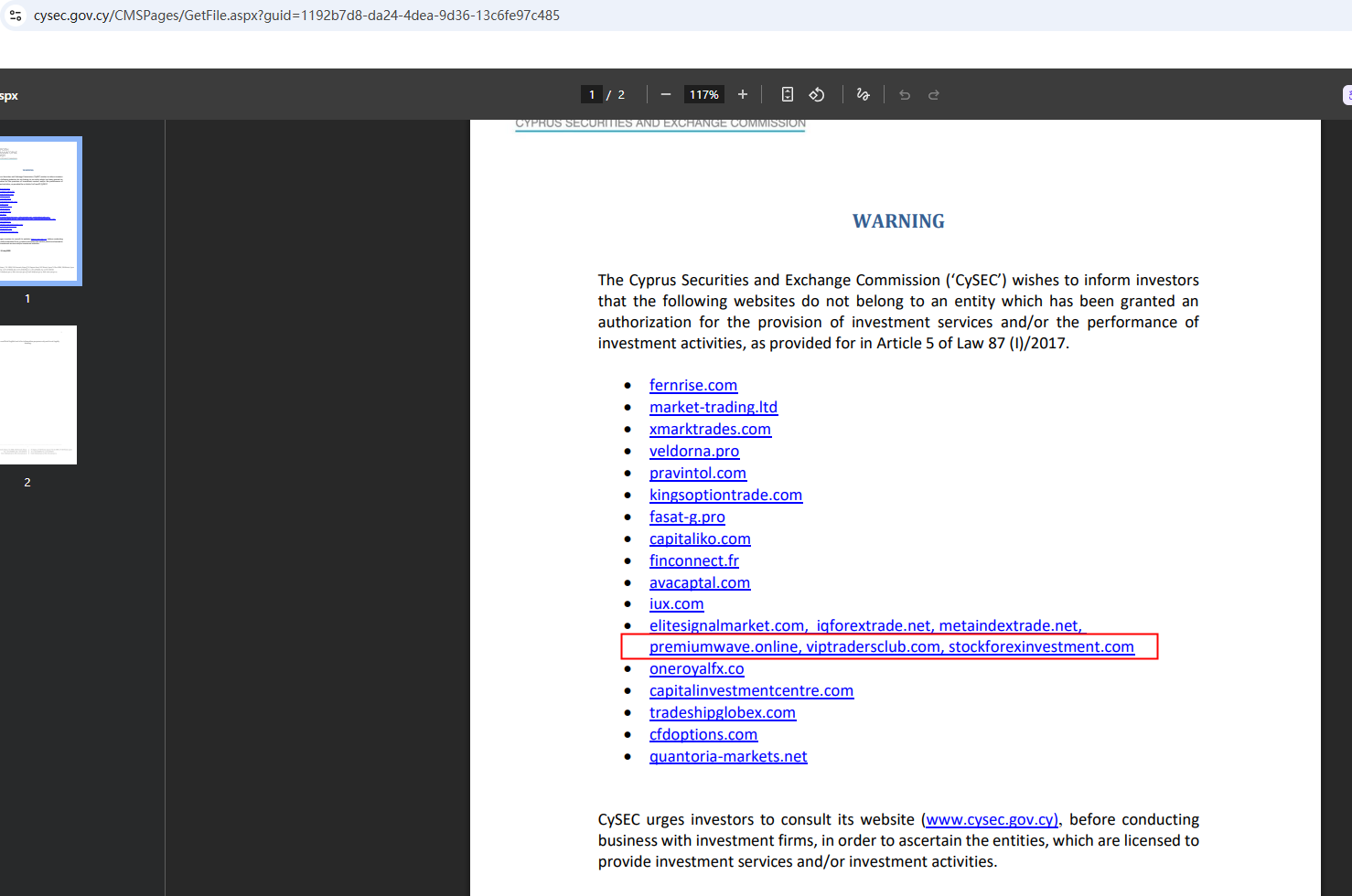Select page 1 thumbnail

pyautogui.click(x=39, y=211)
